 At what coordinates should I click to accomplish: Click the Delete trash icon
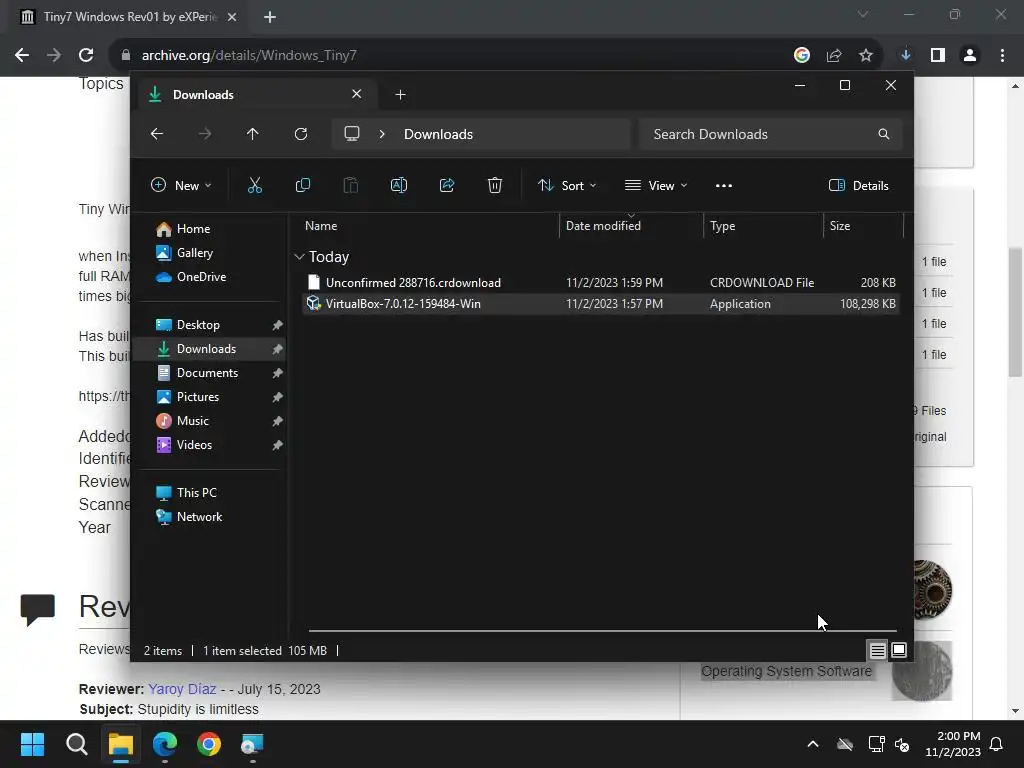(495, 185)
